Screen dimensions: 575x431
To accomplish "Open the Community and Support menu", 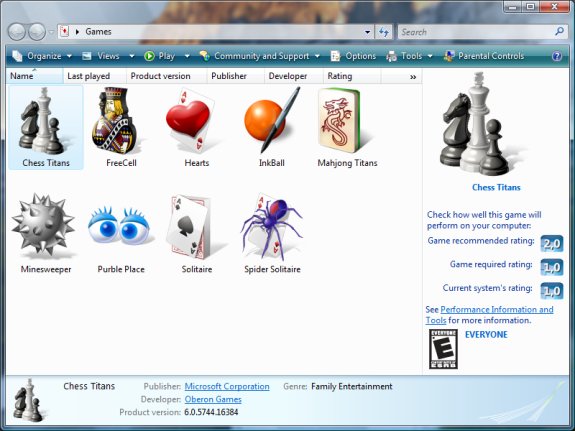I will pyautogui.click(x=260, y=56).
